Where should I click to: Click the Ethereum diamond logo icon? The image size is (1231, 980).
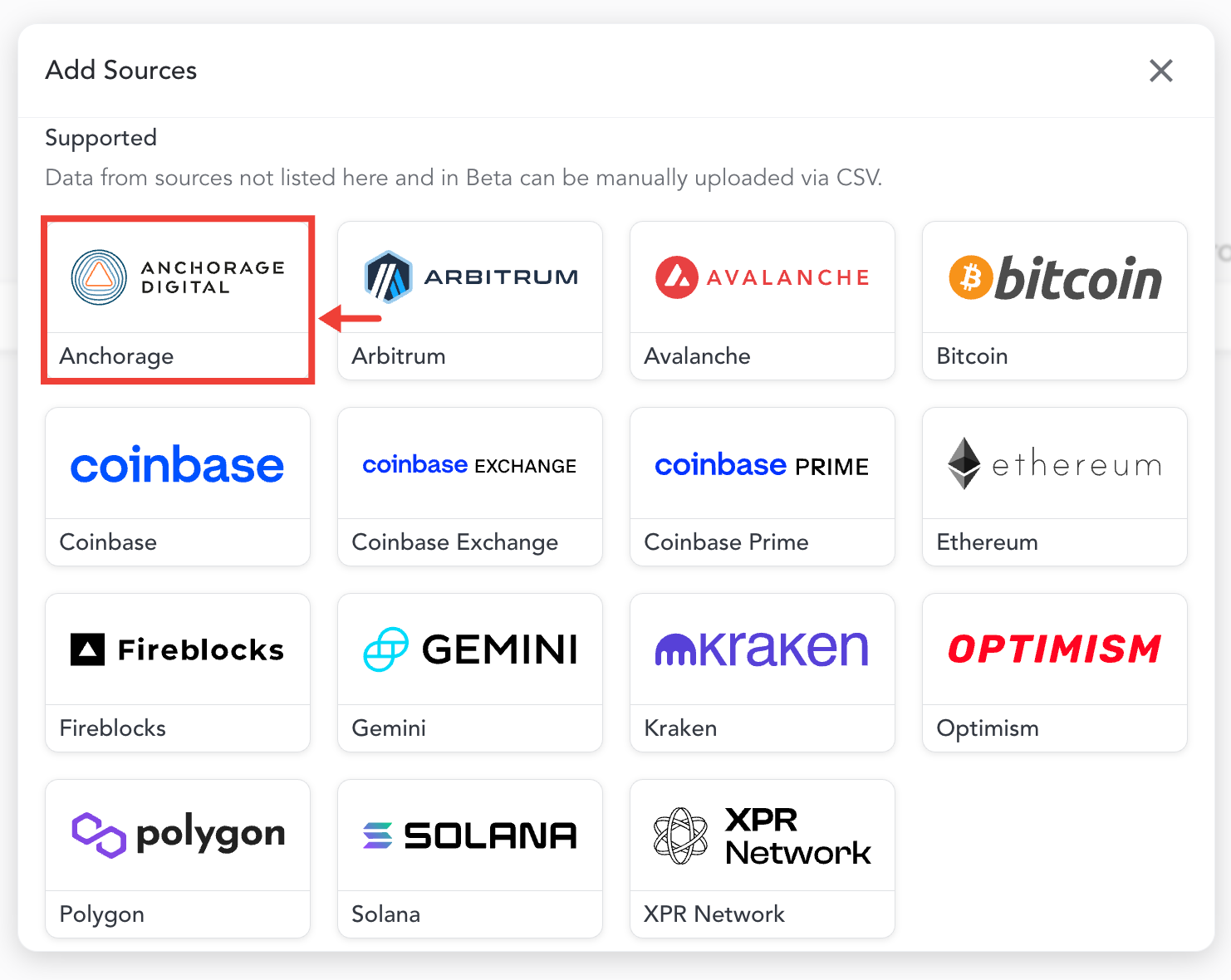964,463
